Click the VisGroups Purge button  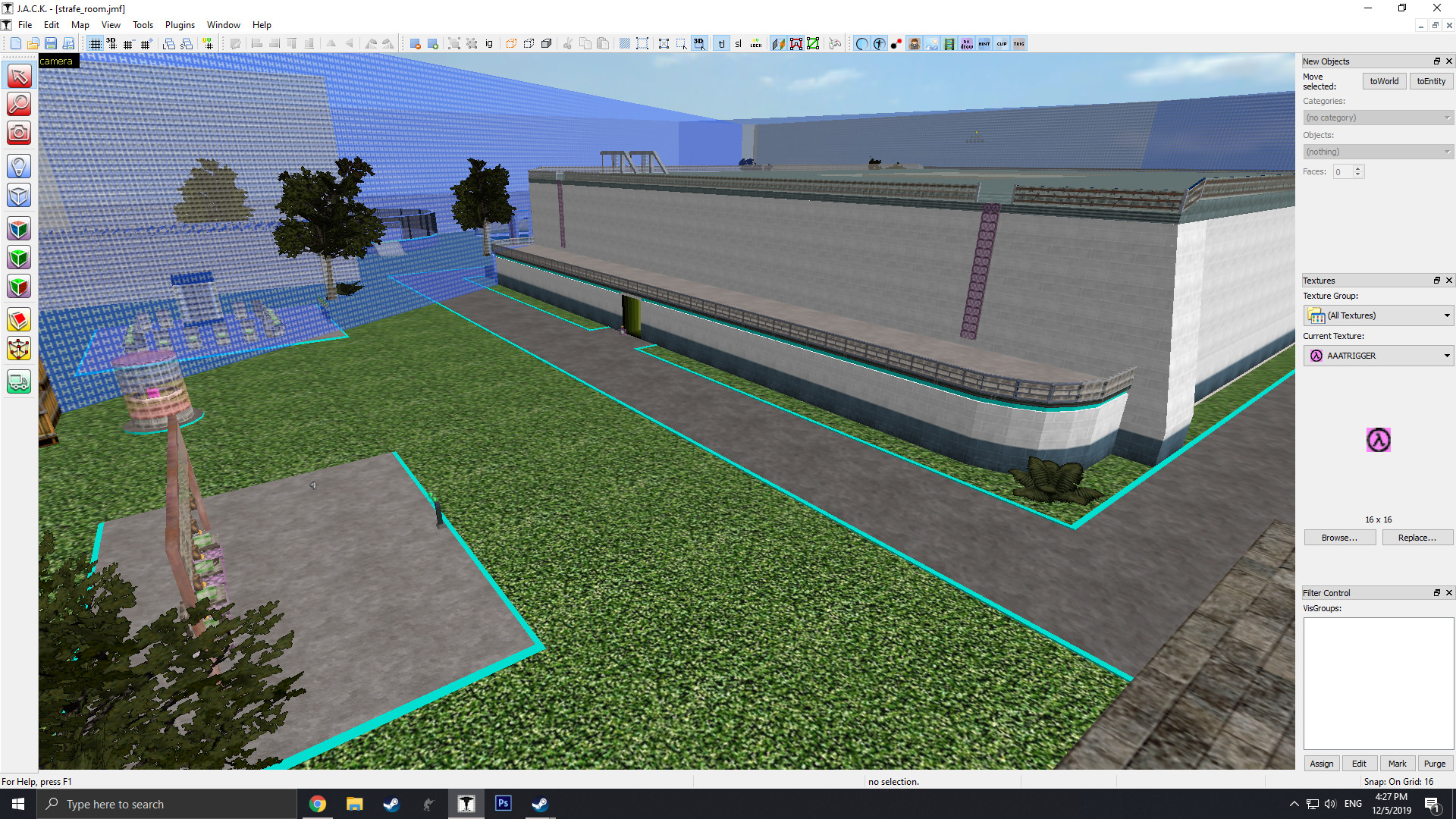coord(1434,764)
